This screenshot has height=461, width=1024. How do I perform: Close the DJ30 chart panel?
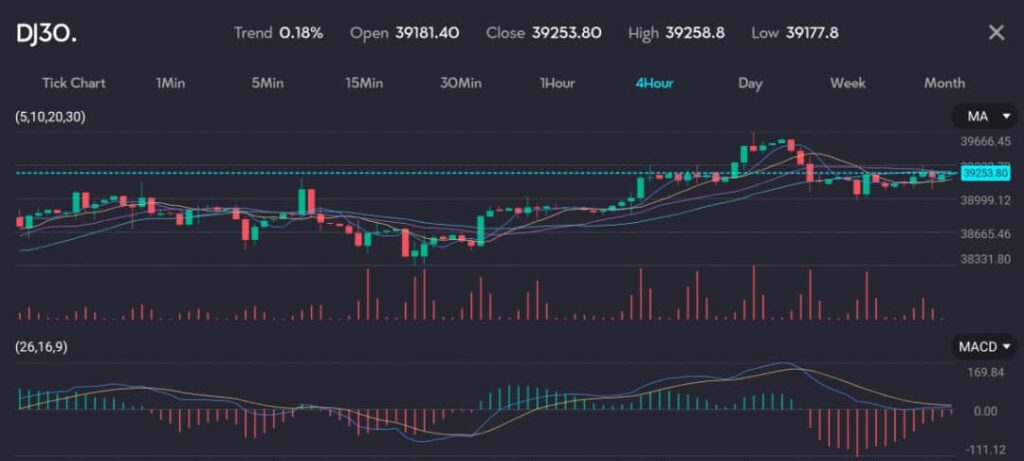[x=996, y=33]
